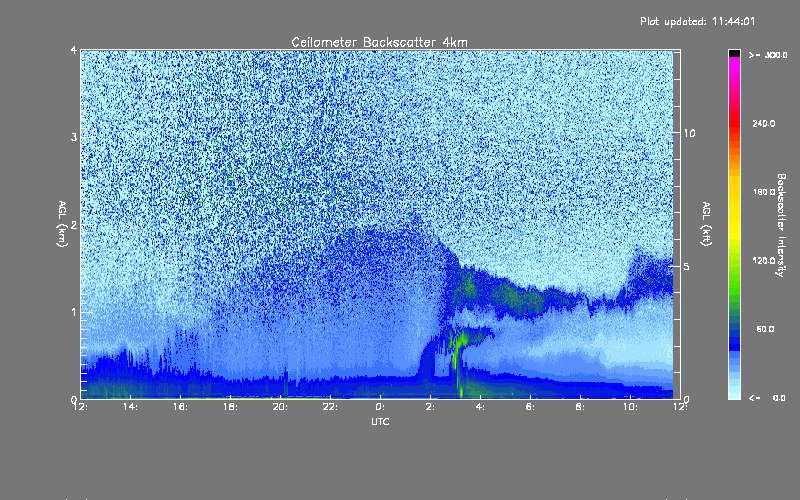
Task: Click the '2' tick on km axis
Action: click(74, 224)
